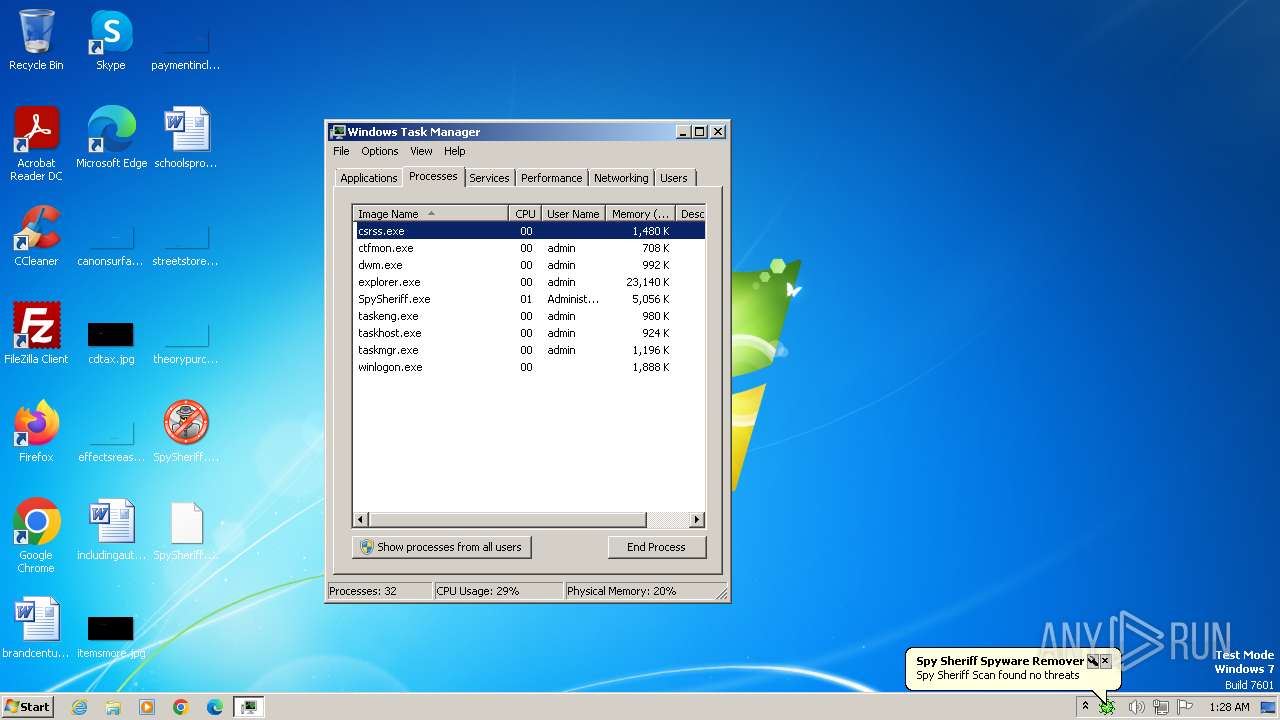Image resolution: width=1280 pixels, height=720 pixels.
Task: Switch to the Services tab
Action: (x=489, y=178)
